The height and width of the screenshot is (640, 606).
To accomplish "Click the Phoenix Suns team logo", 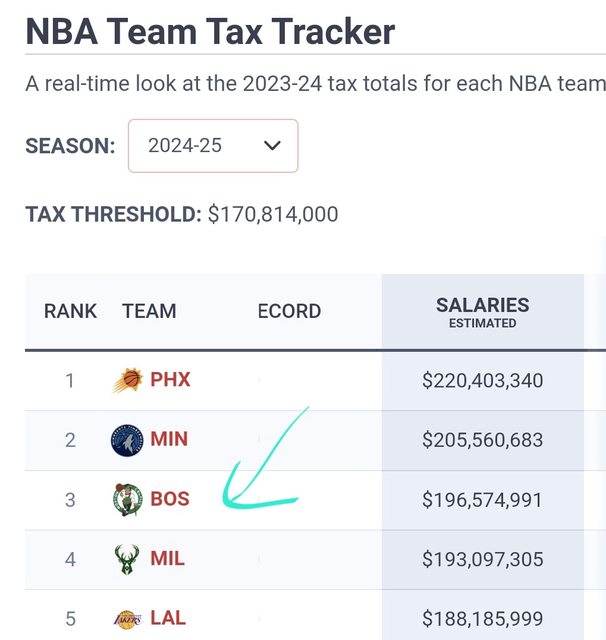I will pyautogui.click(x=128, y=380).
